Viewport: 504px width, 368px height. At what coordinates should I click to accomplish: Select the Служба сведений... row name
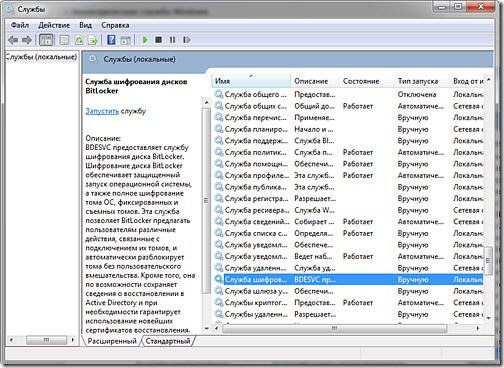pos(257,221)
